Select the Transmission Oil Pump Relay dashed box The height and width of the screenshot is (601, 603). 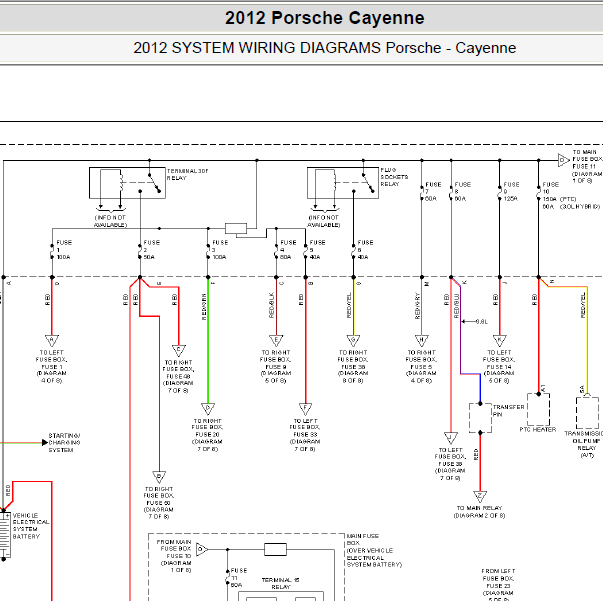[x=587, y=413]
